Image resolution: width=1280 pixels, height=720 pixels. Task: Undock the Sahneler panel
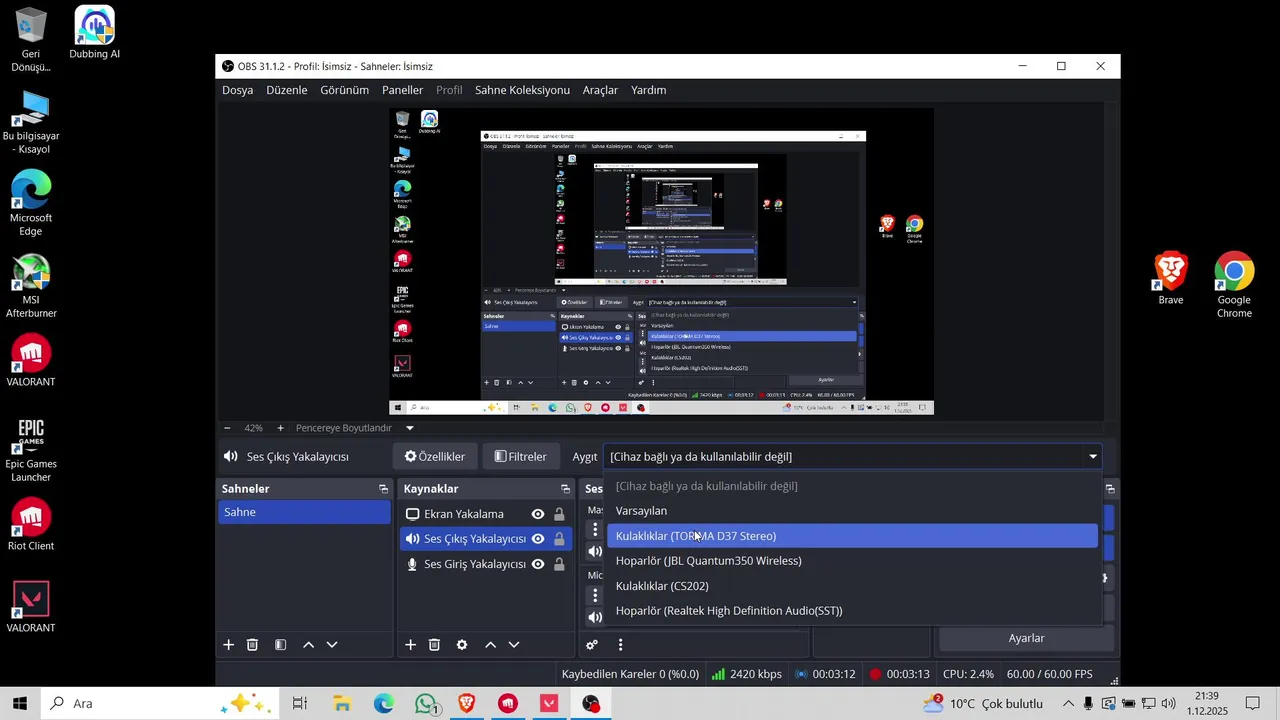(x=383, y=489)
